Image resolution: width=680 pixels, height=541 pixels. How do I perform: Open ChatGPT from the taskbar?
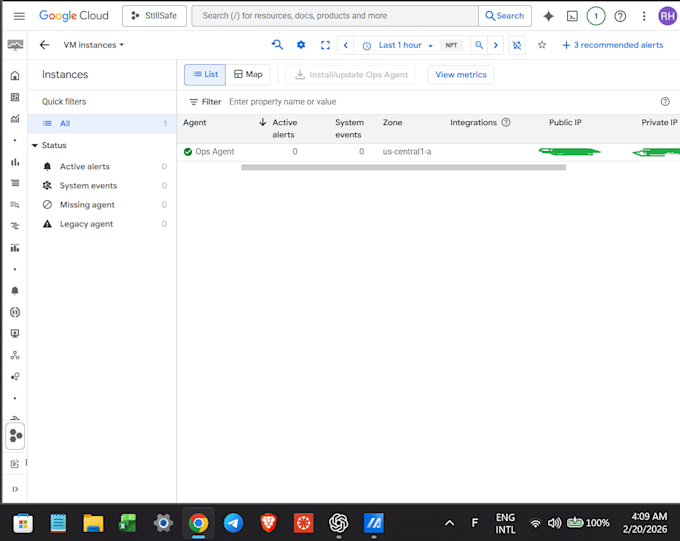click(x=339, y=523)
